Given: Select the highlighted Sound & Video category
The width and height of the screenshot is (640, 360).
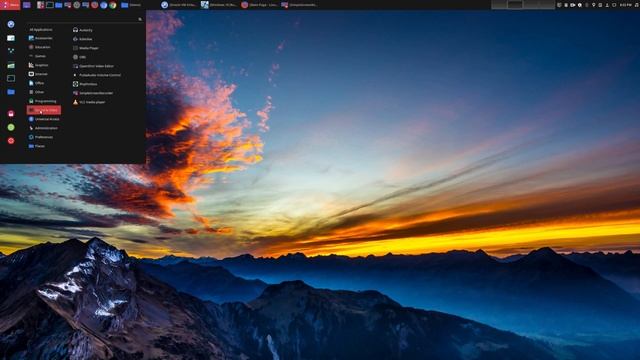Looking at the screenshot, I should (x=44, y=110).
